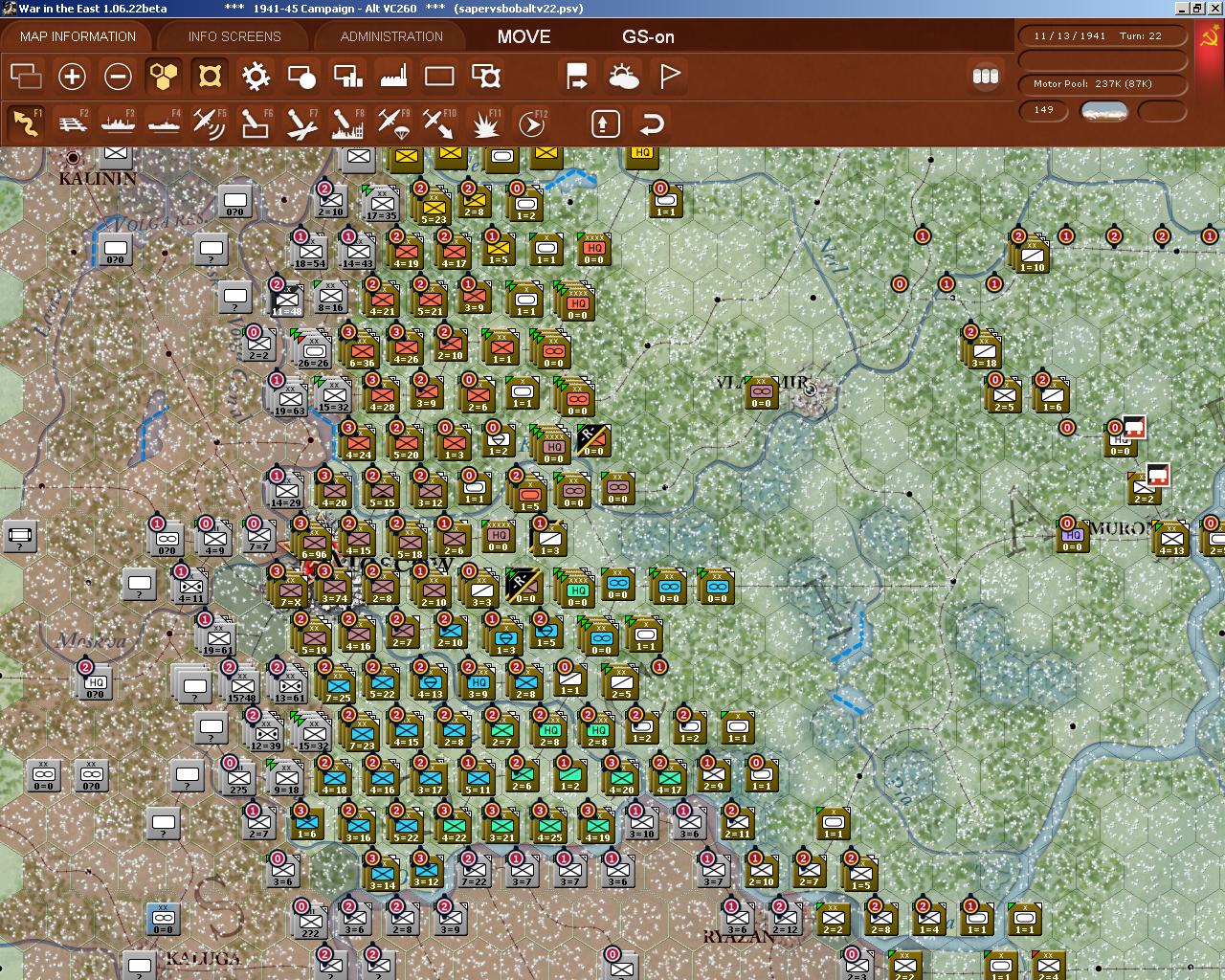Click the Kalinin city hex
The image size is (1225, 980).
click(73, 158)
